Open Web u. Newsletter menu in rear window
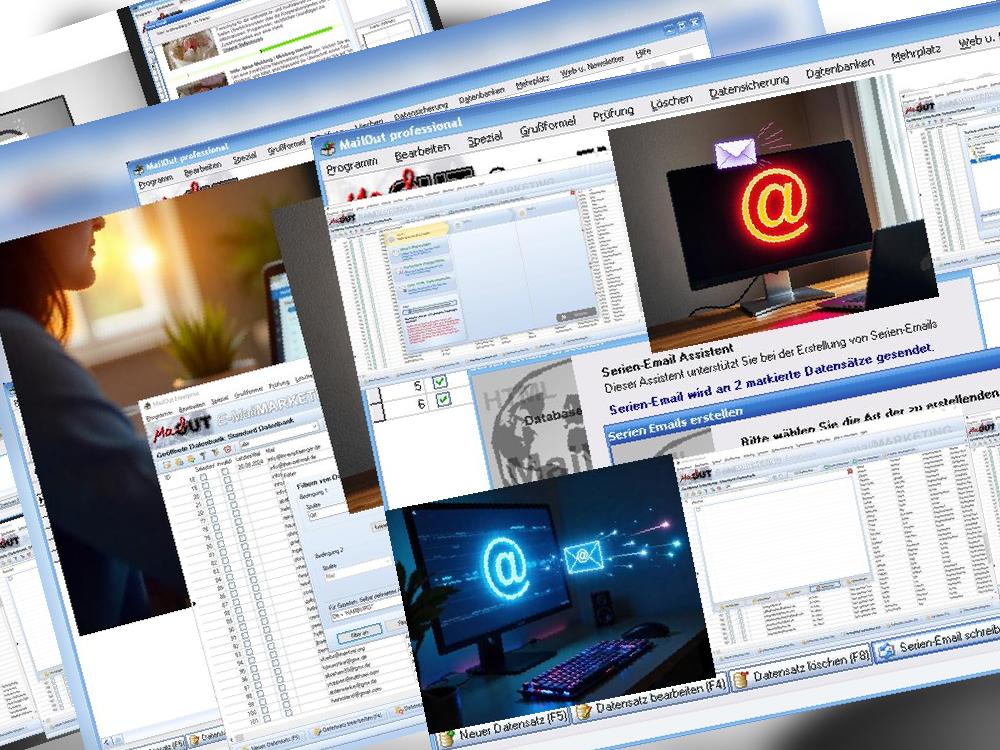1000x750 pixels. pos(591,65)
